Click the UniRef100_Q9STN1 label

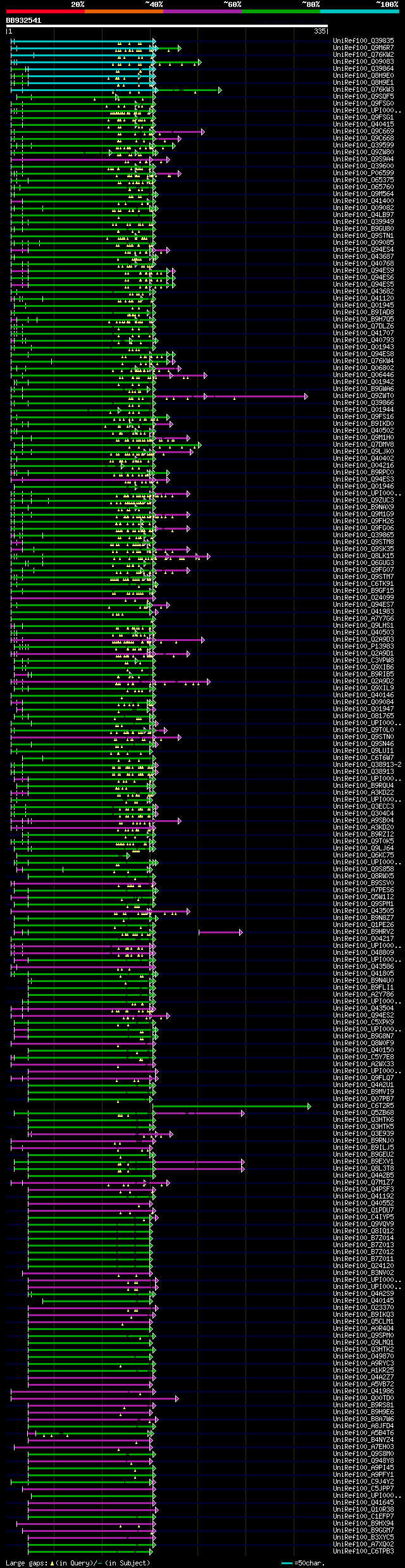click(363, 236)
